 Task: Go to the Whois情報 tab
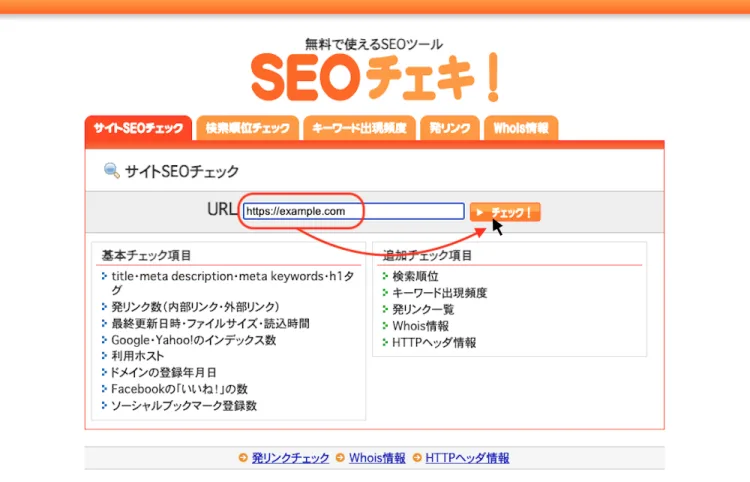(521, 128)
